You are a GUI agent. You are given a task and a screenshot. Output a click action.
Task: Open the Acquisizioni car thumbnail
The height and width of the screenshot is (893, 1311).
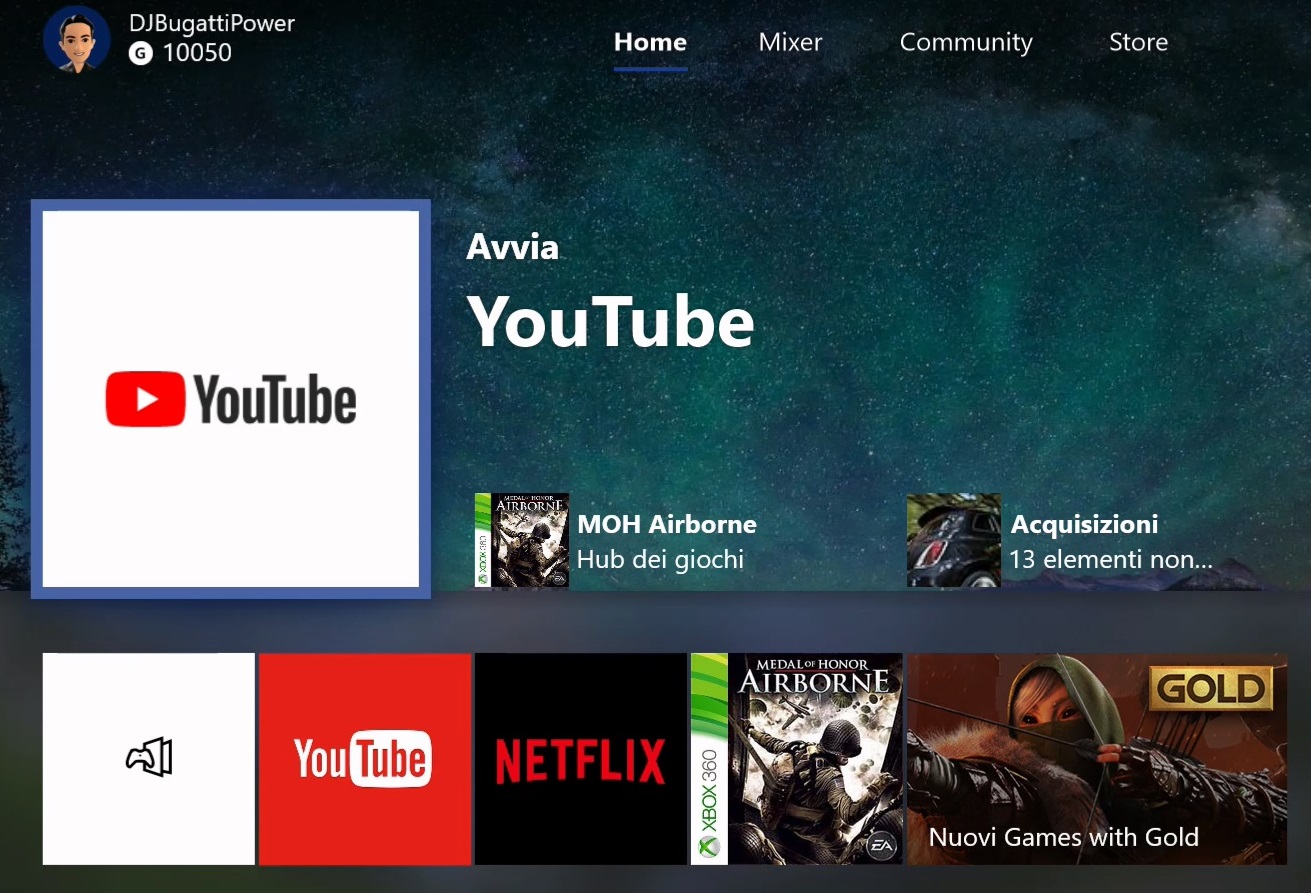tap(953, 540)
